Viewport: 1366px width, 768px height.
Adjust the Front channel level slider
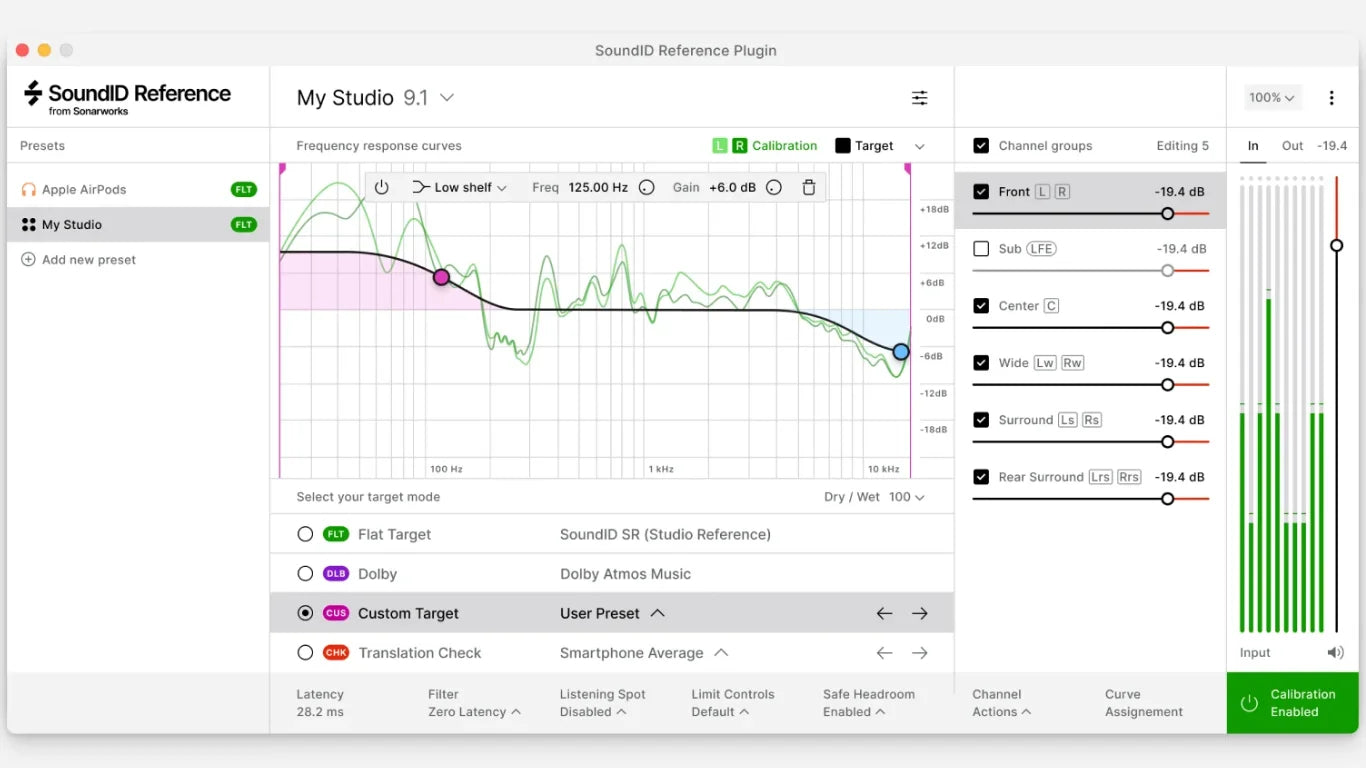coord(1090,213)
